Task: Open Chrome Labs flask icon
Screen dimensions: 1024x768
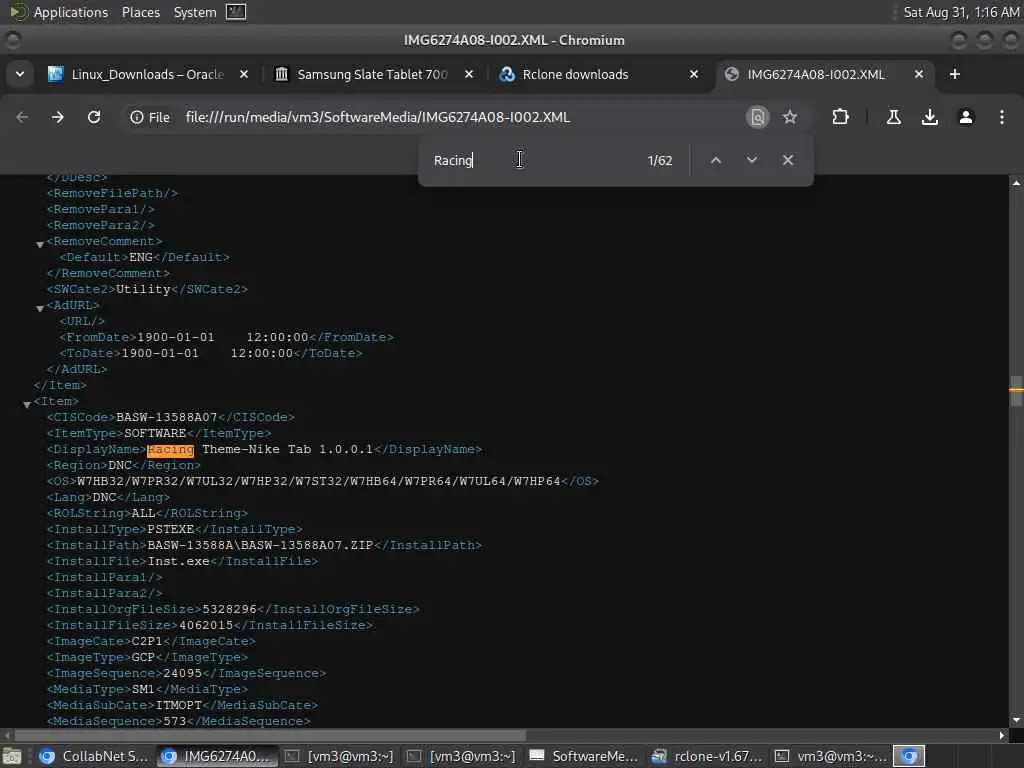Action: 894,117
